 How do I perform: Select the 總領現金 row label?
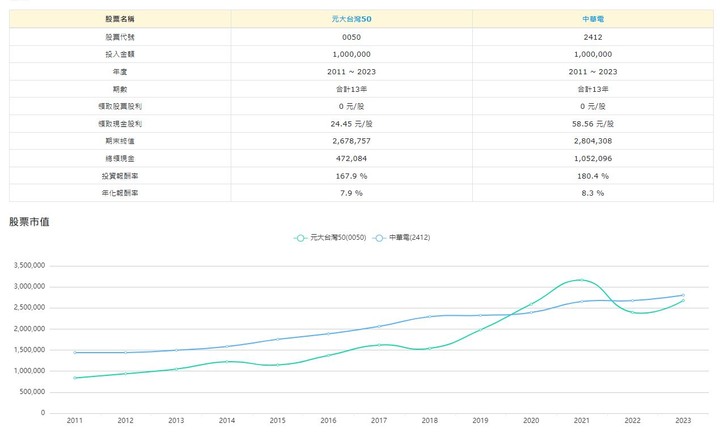(120, 158)
